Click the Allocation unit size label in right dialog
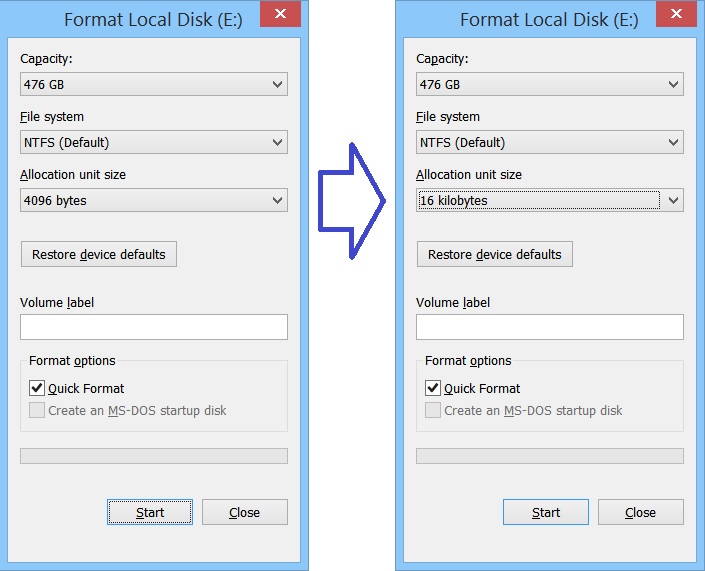This screenshot has height=571, width=705. coord(469,174)
